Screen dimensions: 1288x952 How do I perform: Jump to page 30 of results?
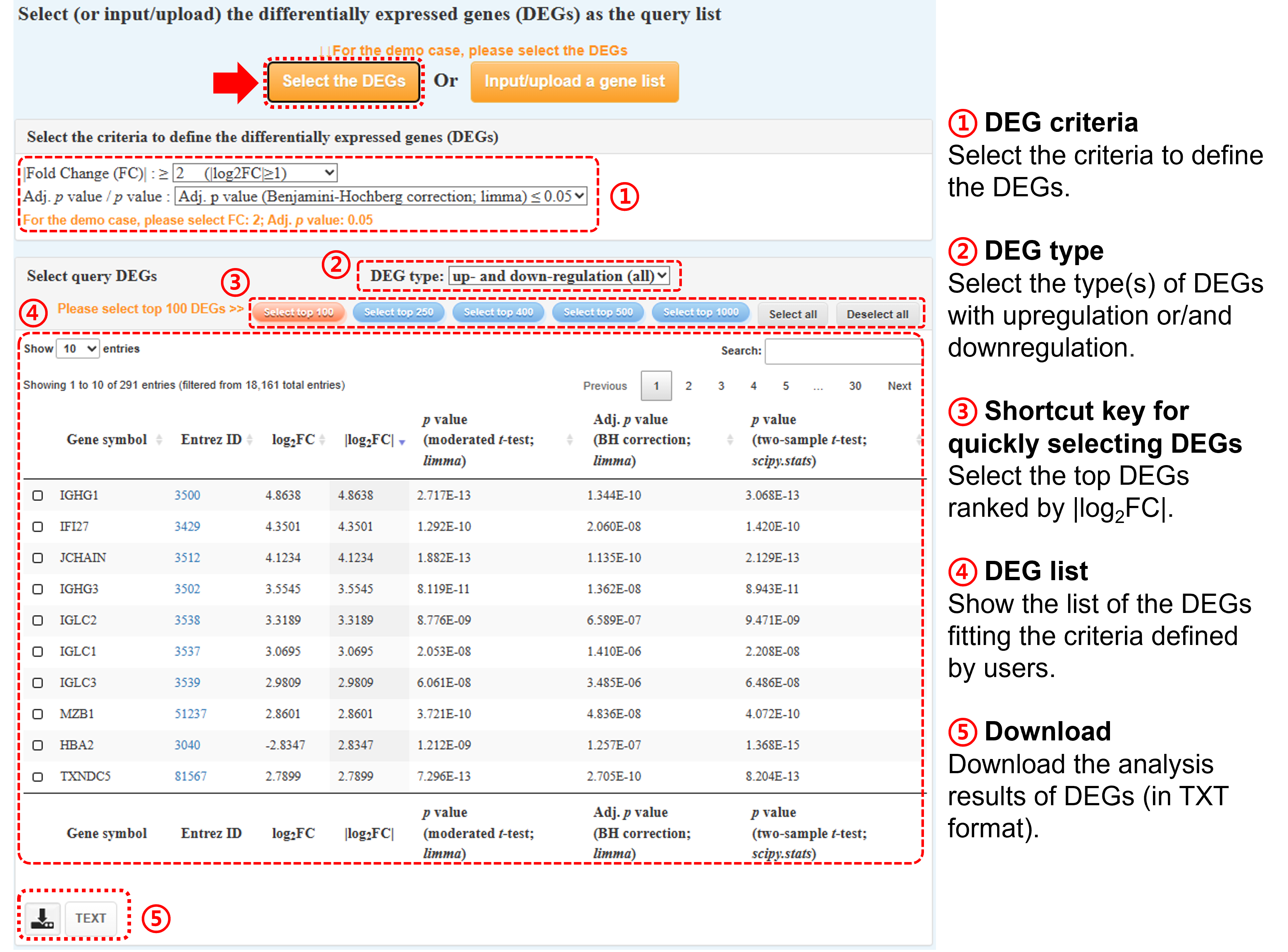(855, 386)
